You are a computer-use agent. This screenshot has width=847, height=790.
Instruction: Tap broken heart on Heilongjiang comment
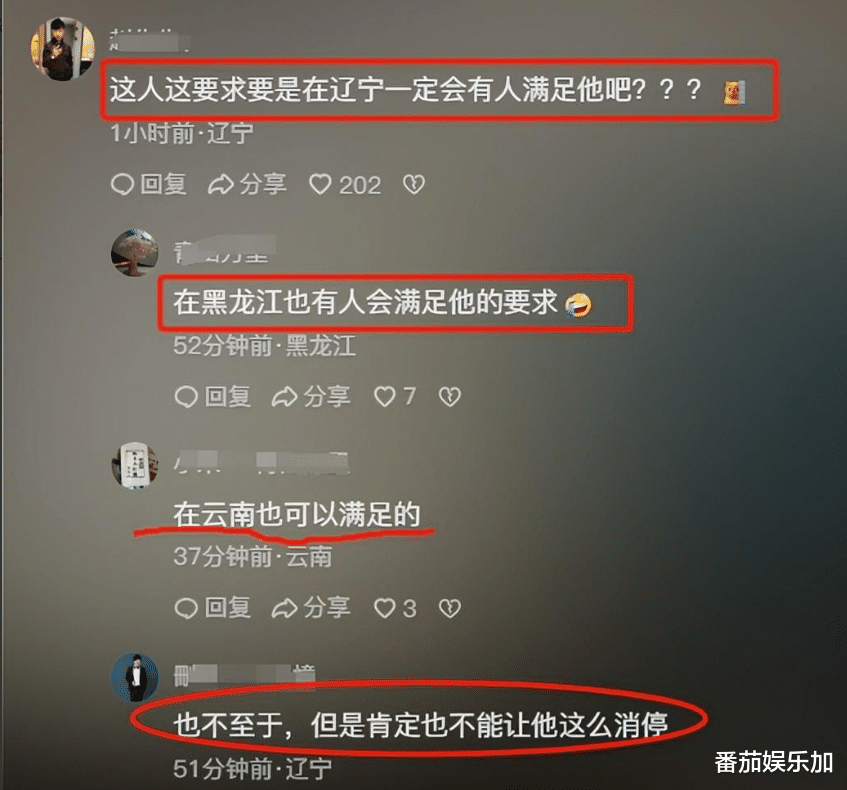coord(449,397)
